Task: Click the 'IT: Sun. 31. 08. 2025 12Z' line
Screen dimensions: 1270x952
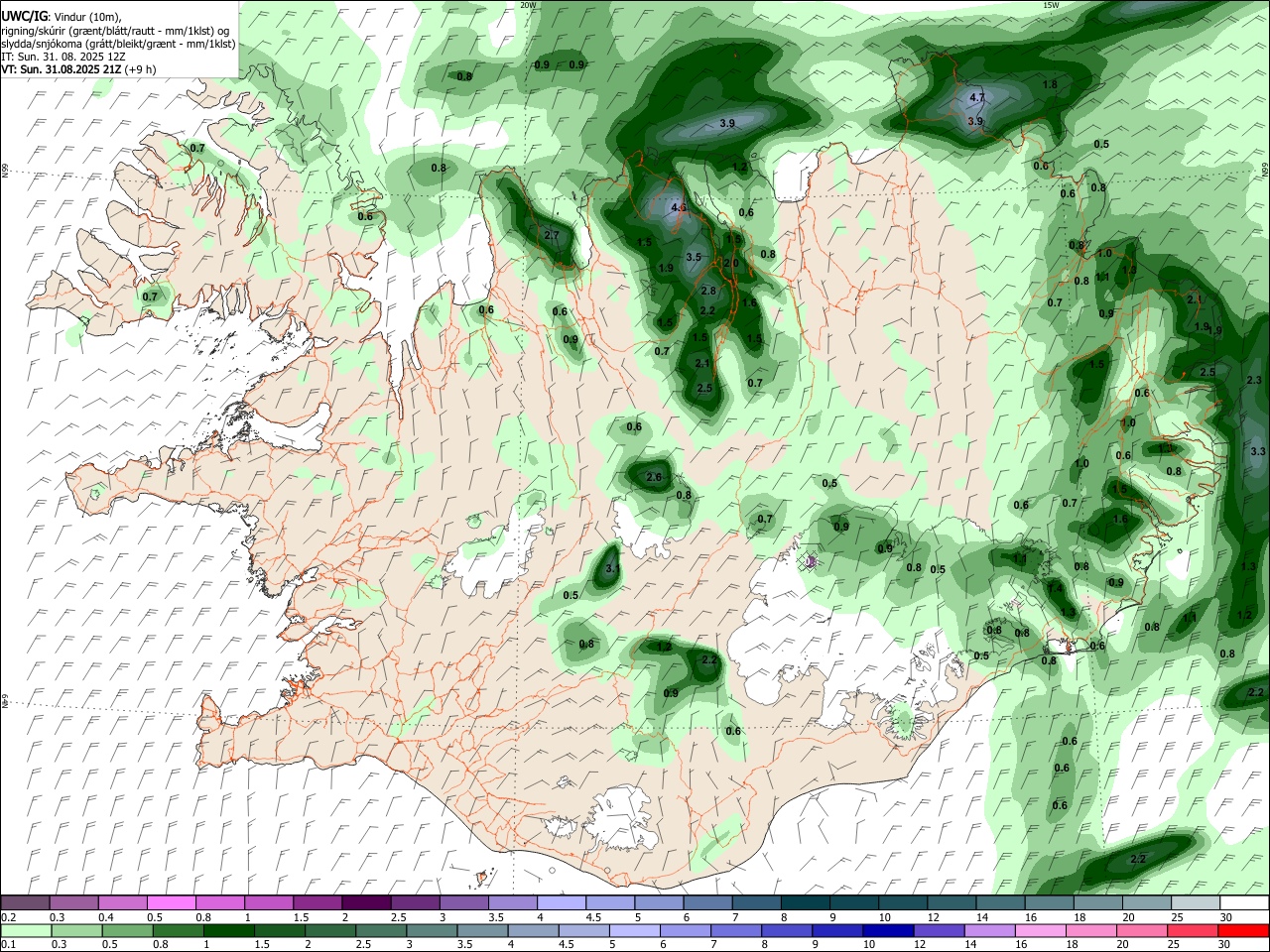Action: tap(63, 58)
